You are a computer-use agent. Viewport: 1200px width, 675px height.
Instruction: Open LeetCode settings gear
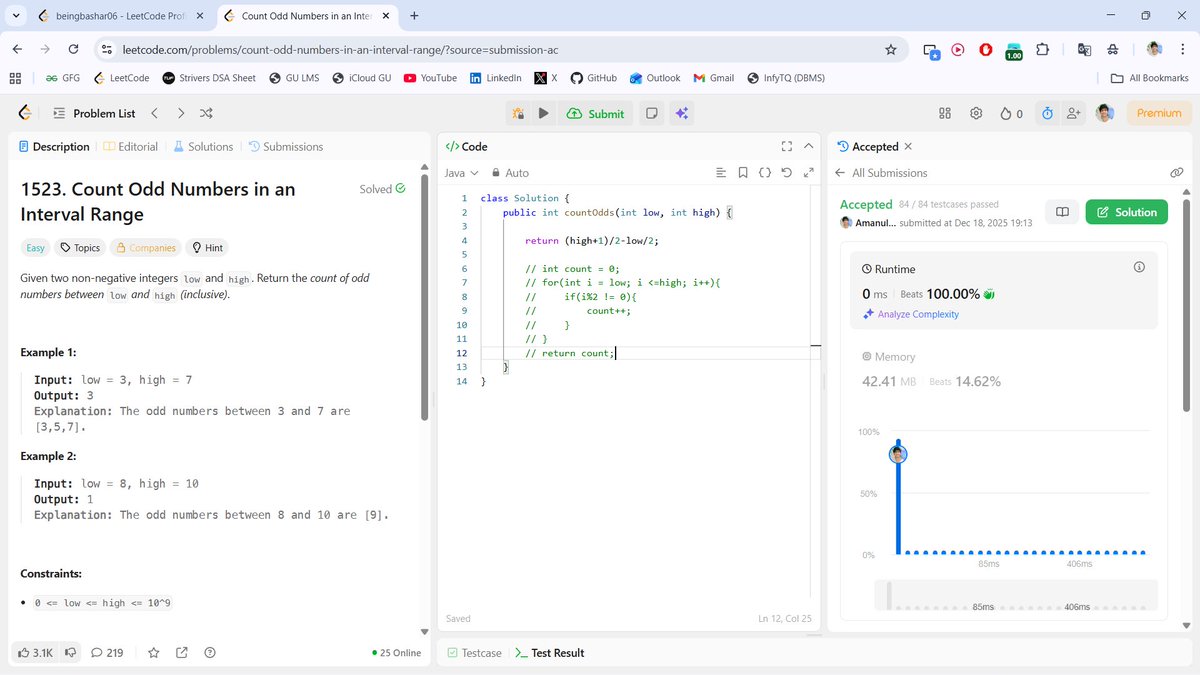click(976, 113)
